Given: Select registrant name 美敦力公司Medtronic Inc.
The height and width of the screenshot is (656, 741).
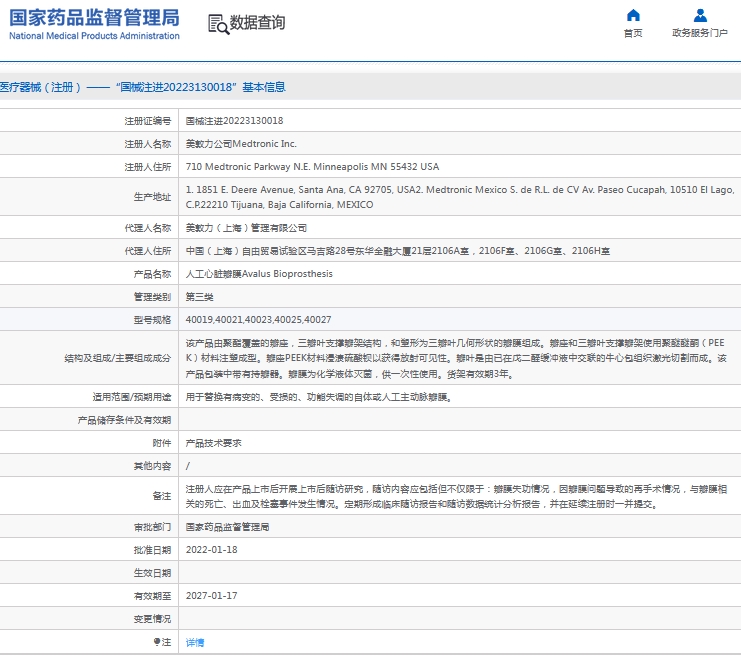Looking at the screenshot, I should coord(241,144).
